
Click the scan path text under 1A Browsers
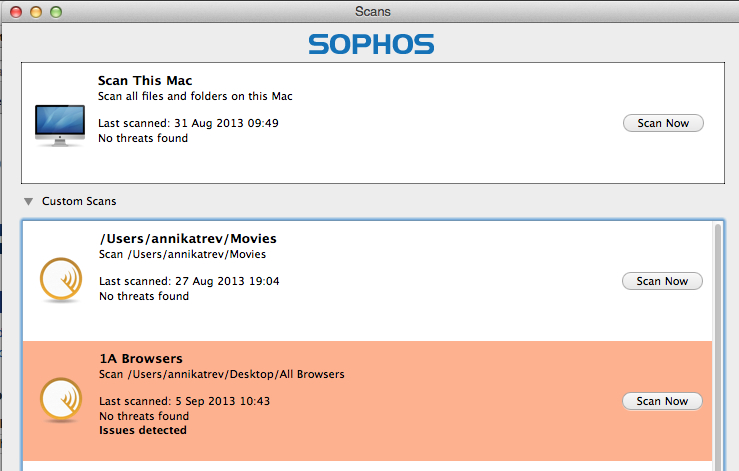click(221, 374)
